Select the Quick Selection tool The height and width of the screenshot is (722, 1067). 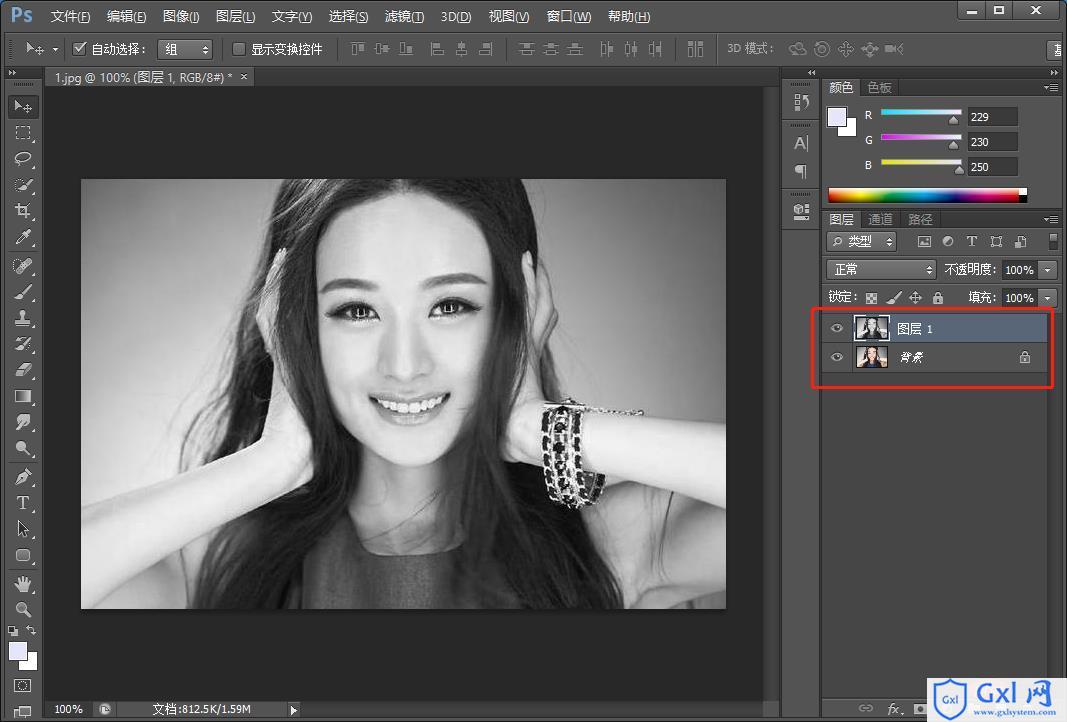click(x=23, y=184)
